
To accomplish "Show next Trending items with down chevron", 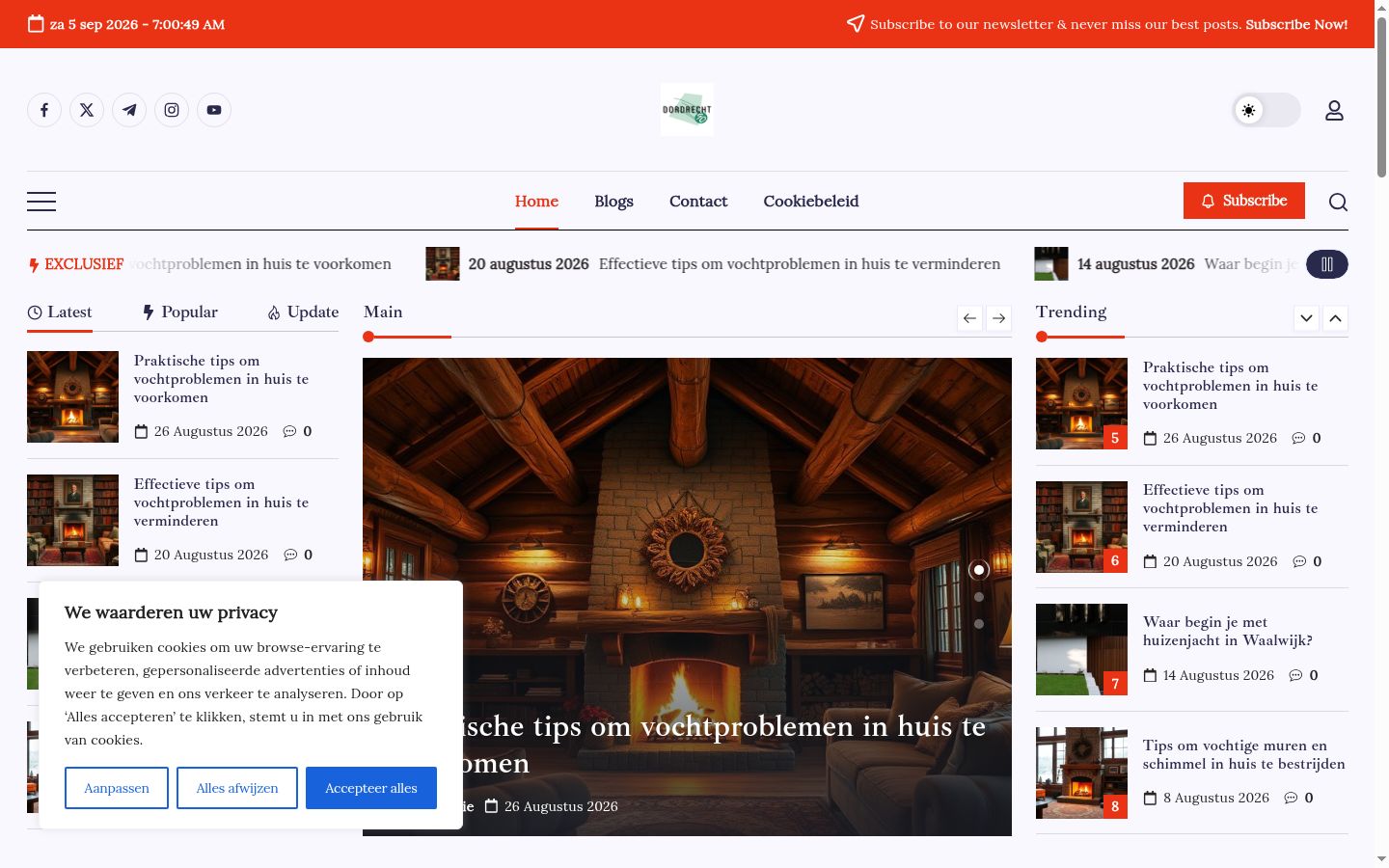I will [x=1306, y=318].
